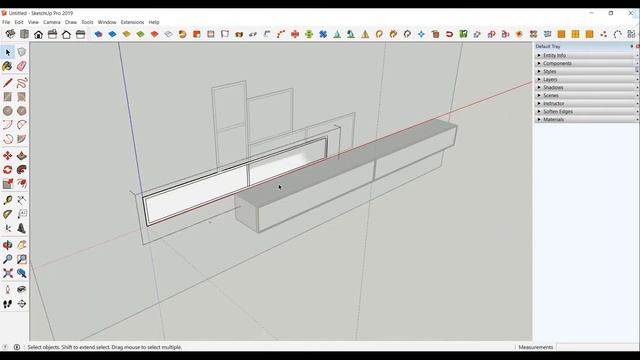Open the File menu
The image size is (640, 360).
point(6,22)
